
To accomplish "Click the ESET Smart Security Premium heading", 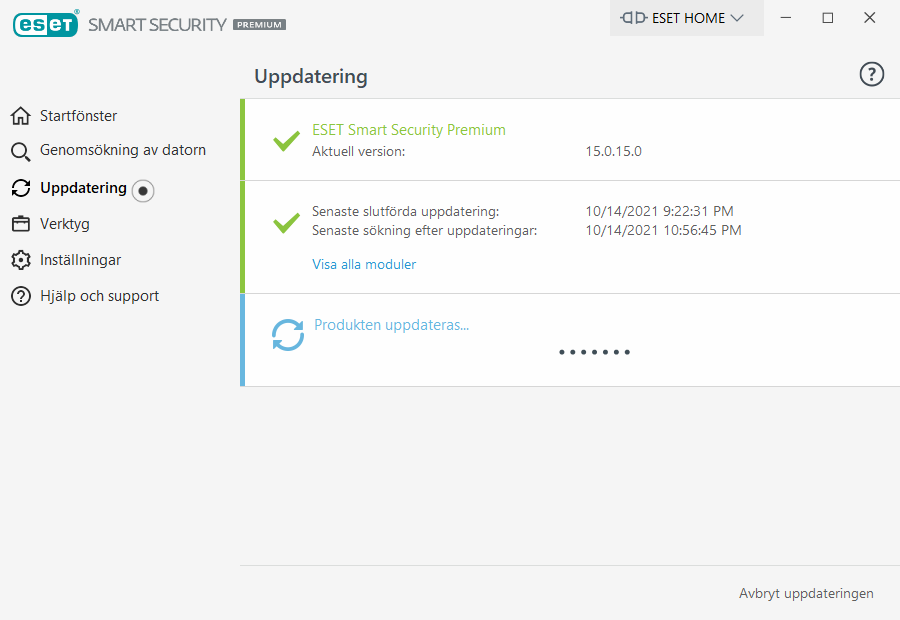I will click(408, 130).
